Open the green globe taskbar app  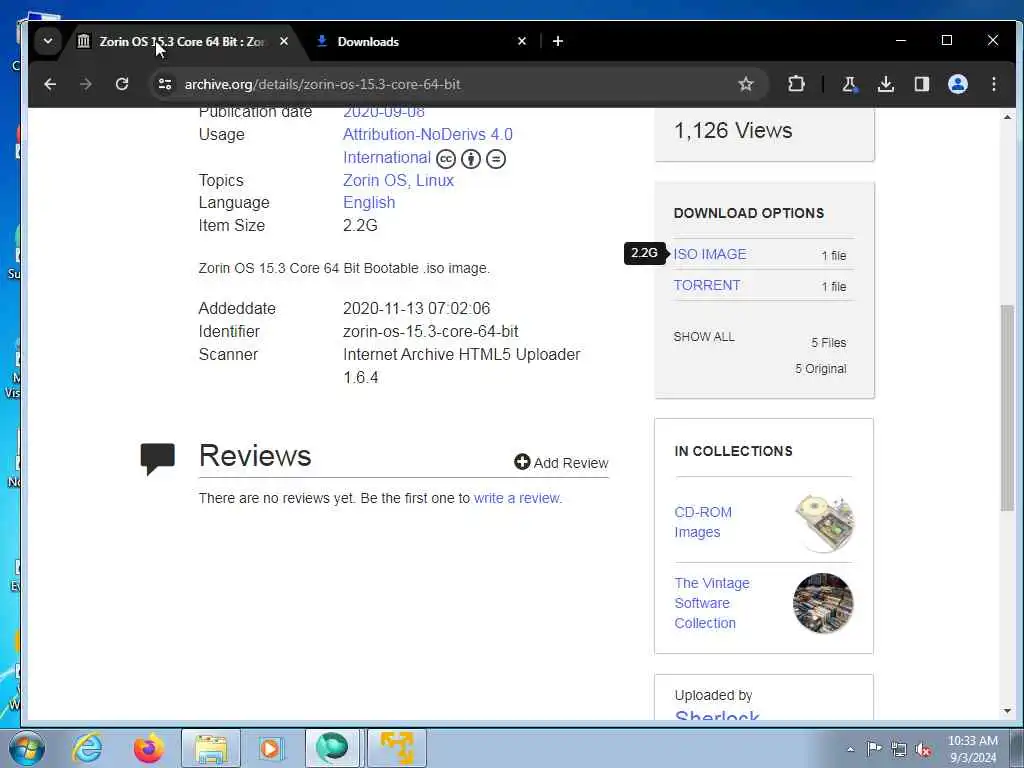[332, 748]
